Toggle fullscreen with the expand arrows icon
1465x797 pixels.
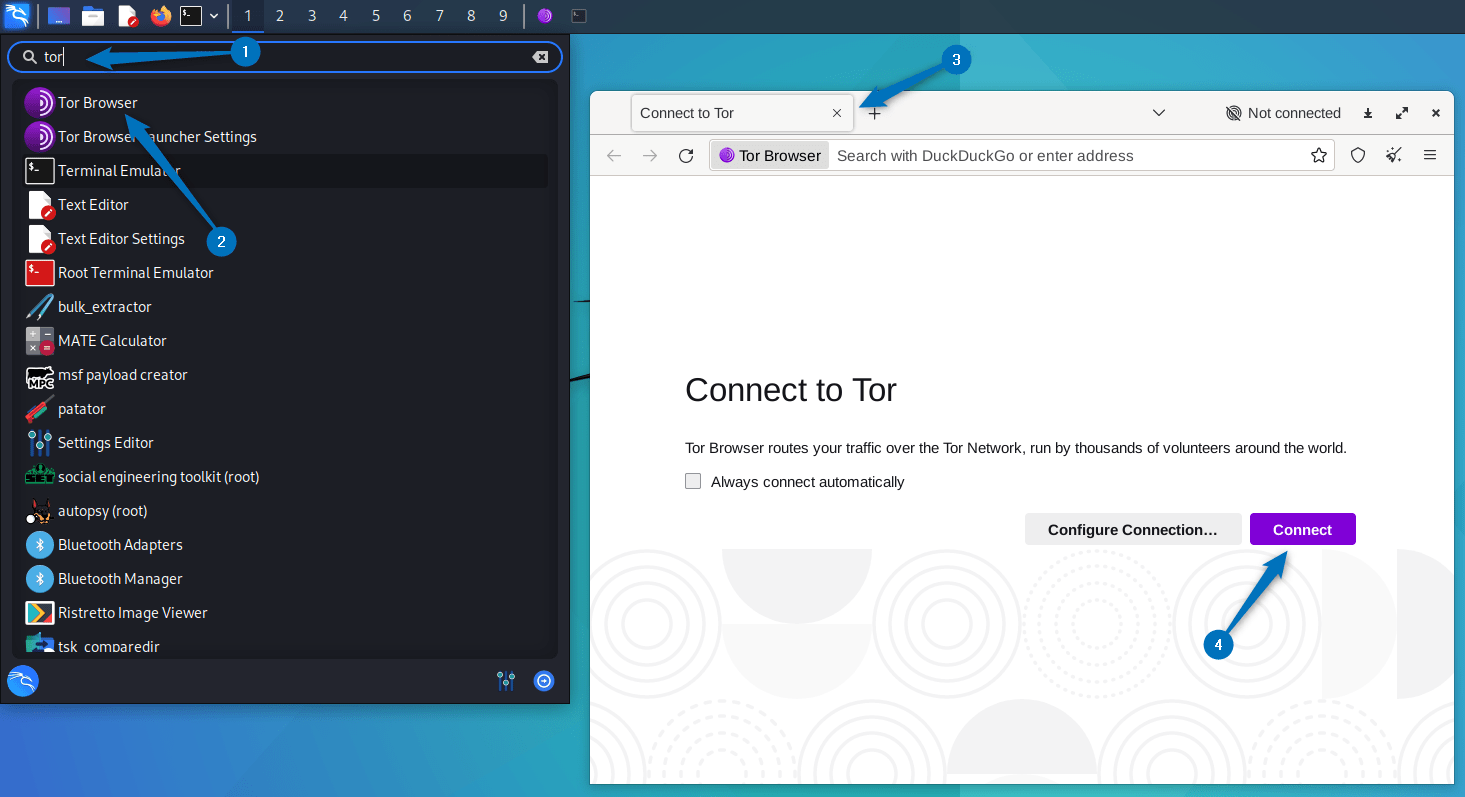[x=1401, y=113]
